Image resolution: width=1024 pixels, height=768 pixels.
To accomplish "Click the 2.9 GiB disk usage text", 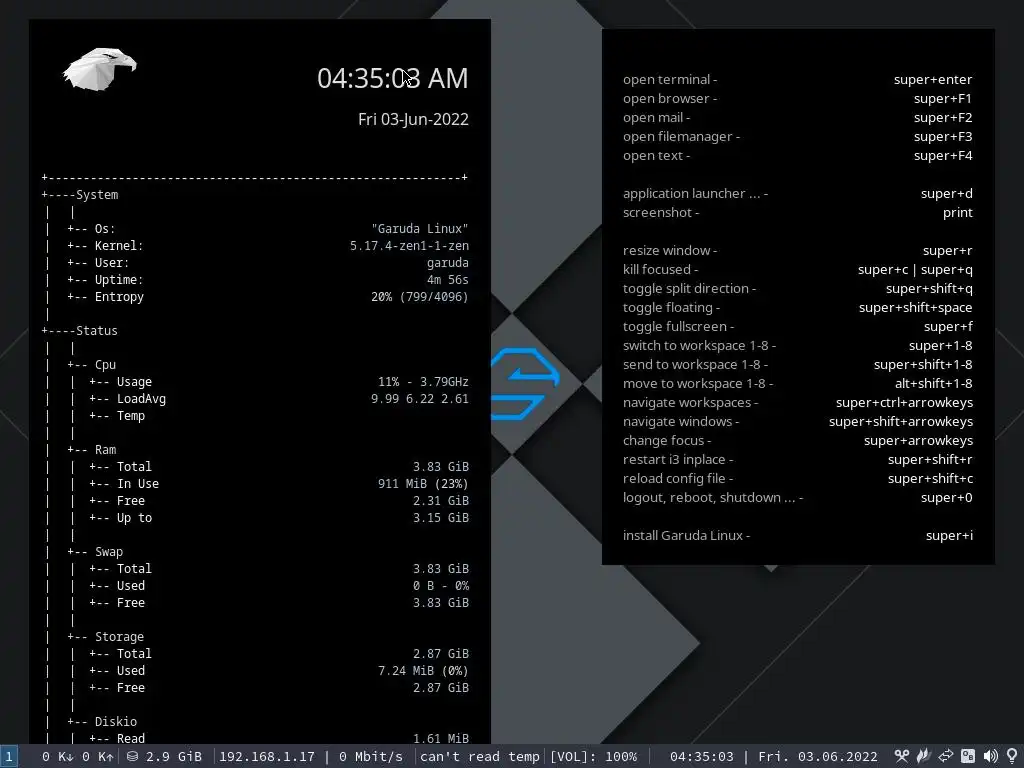I will (x=174, y=756).
